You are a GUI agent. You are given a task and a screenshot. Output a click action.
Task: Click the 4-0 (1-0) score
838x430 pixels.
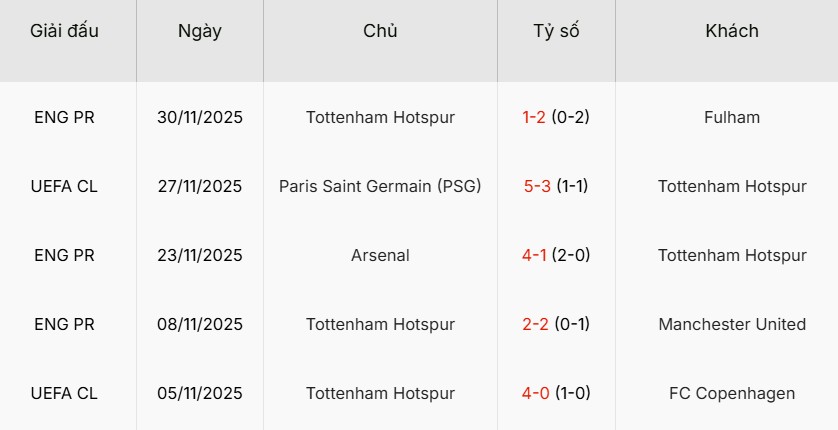556,393
